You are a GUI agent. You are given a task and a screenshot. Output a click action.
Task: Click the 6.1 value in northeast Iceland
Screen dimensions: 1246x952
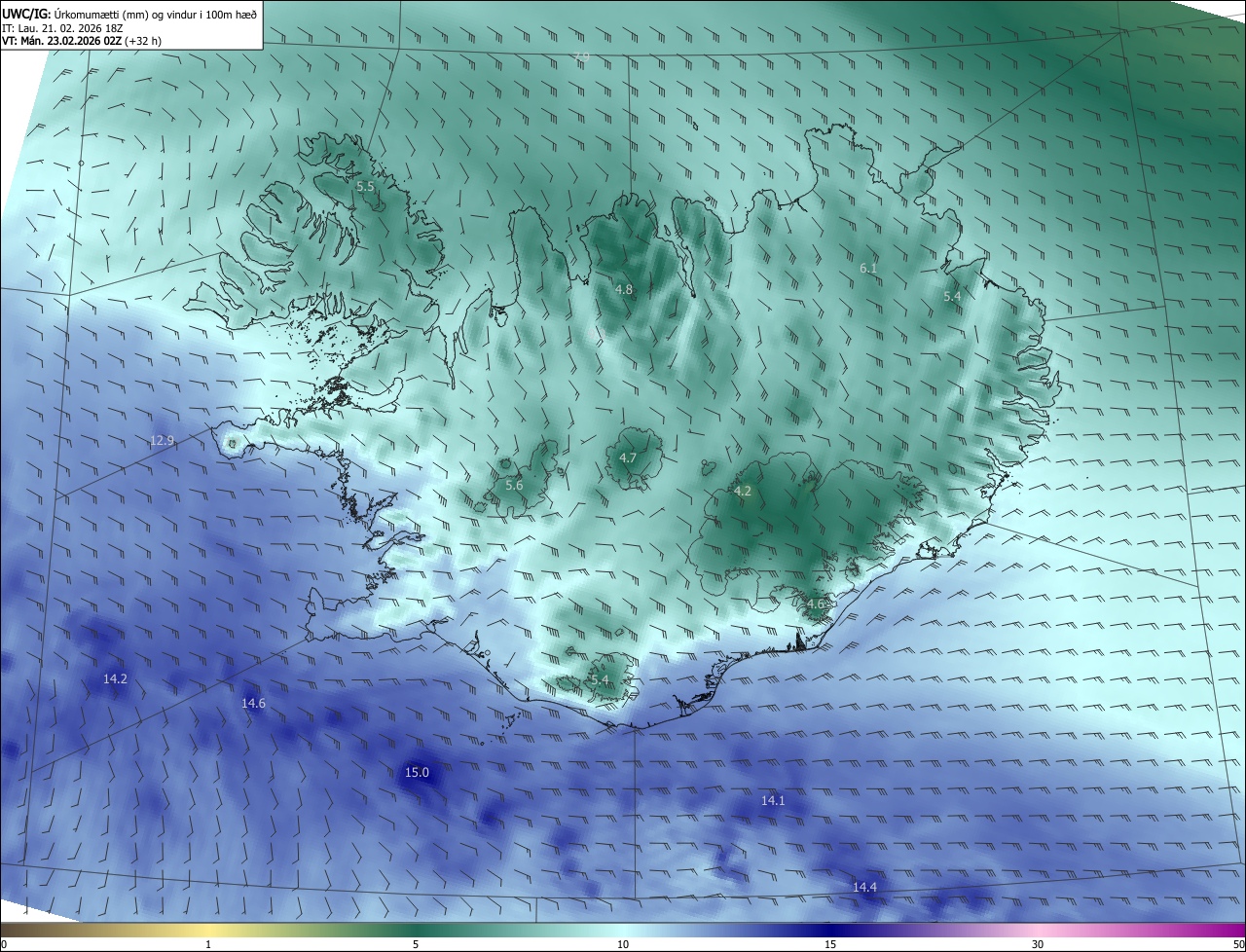click(868, 268)
